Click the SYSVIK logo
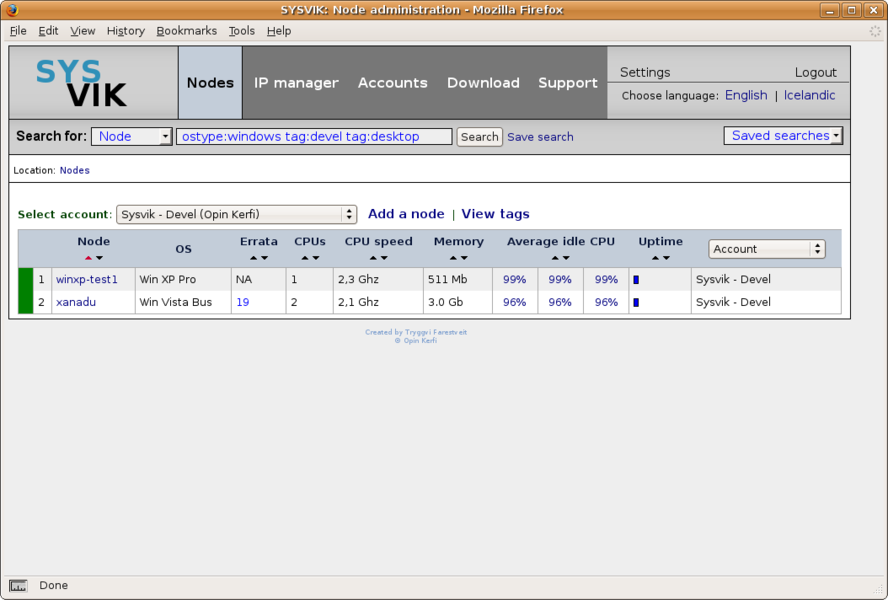The height and width of the screenshot is (600, 888). 82,83
